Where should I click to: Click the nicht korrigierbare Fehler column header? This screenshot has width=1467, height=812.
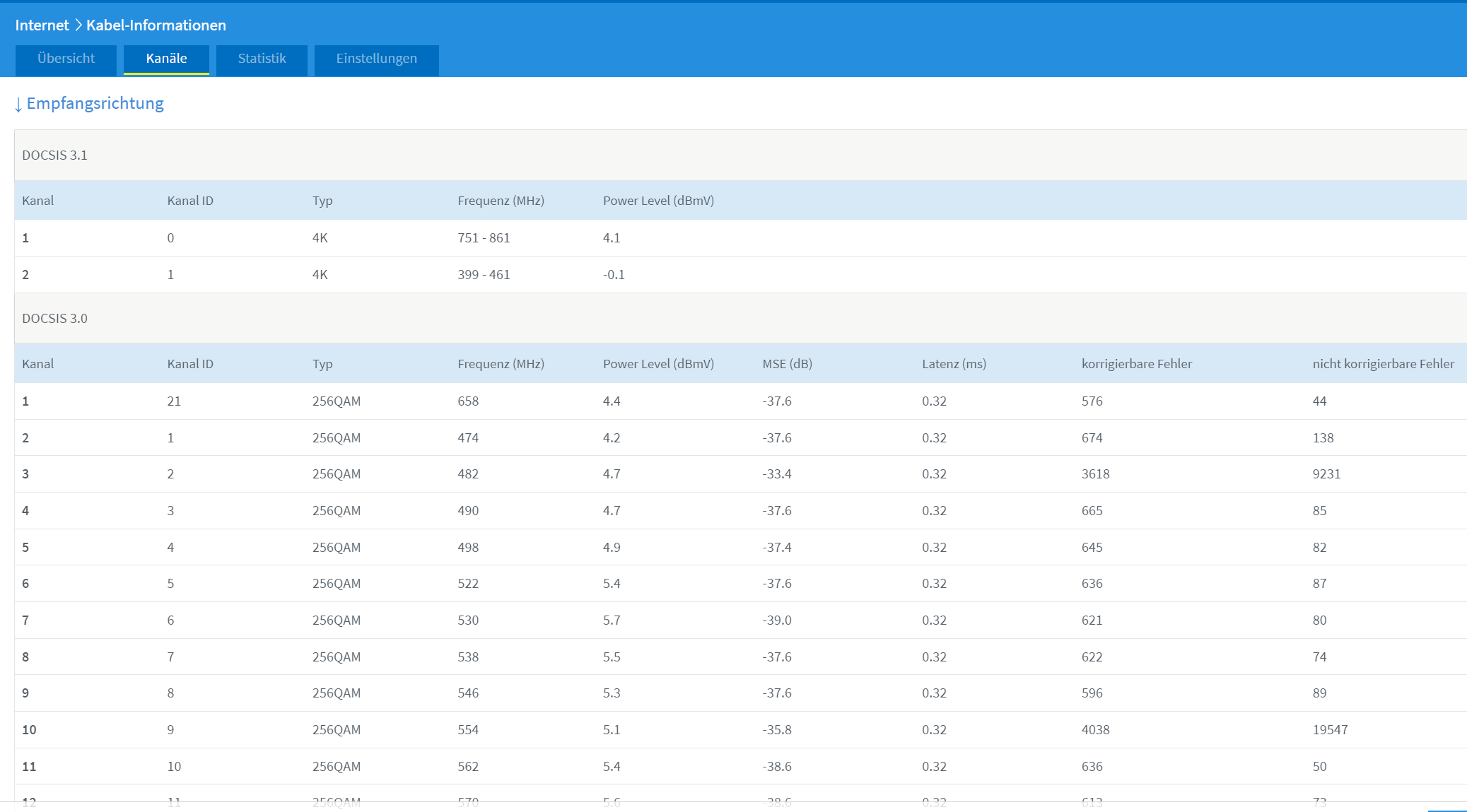click(x=1383, y=364)
